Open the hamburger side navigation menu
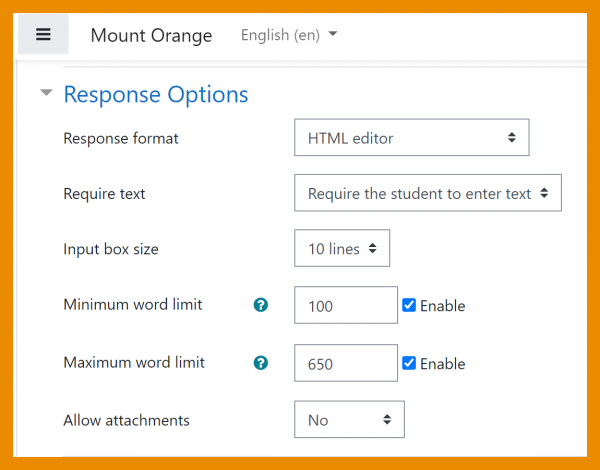The width and height of the screenshot is (600, 470). tap(43, 35)
